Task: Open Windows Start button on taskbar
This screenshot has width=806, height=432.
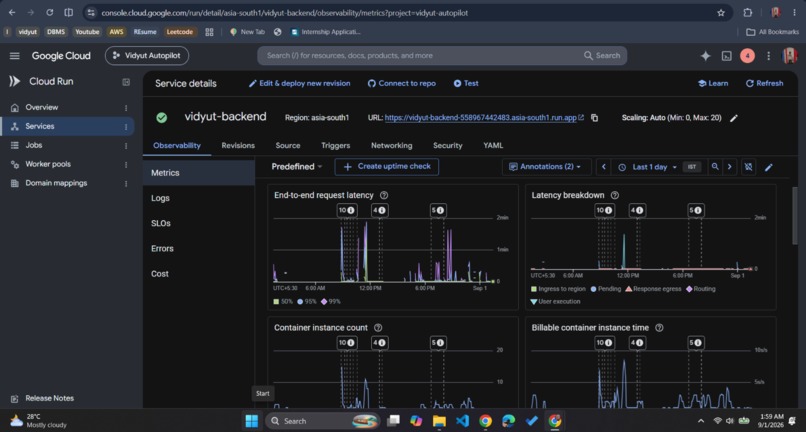Action: 252,421
